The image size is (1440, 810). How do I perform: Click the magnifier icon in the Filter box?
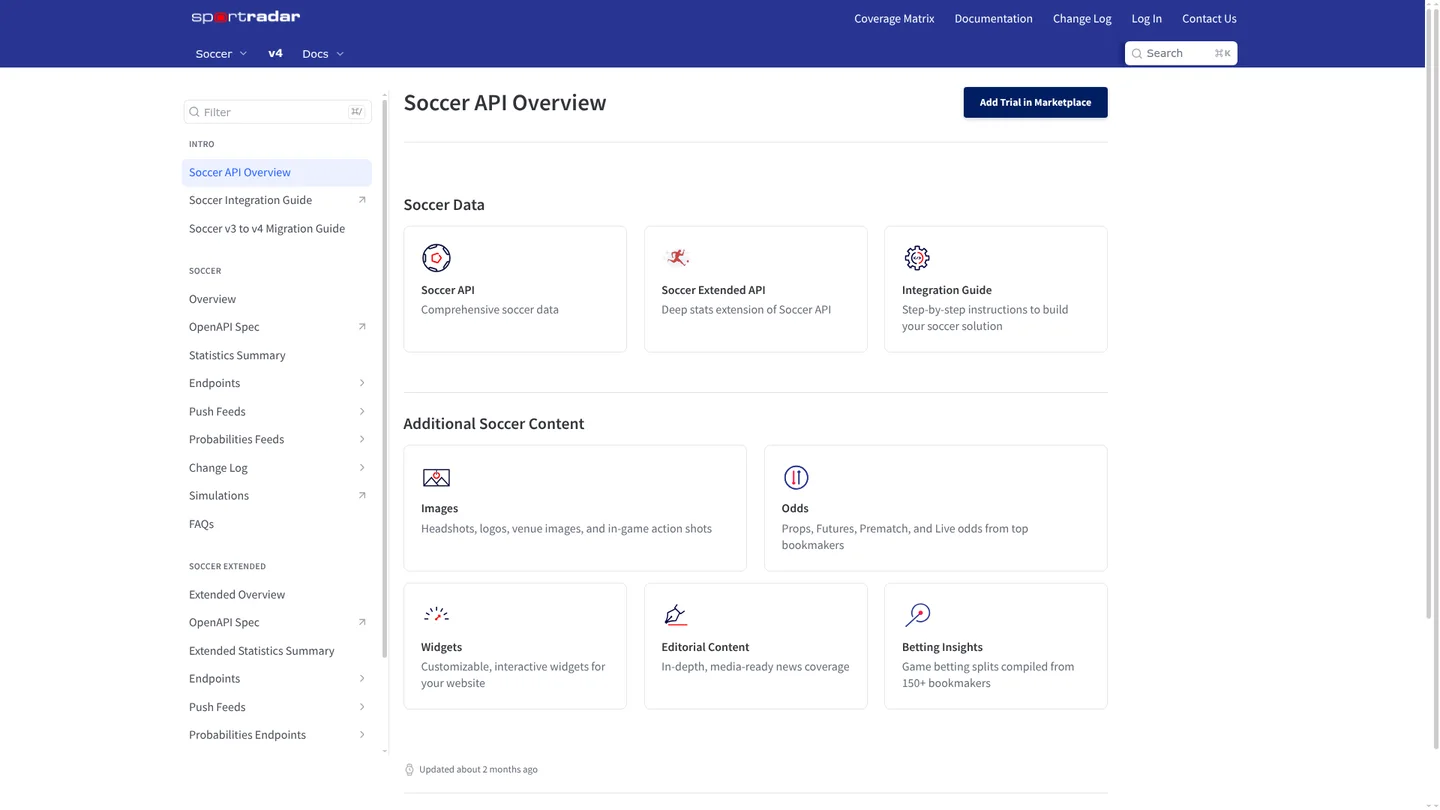195,112
